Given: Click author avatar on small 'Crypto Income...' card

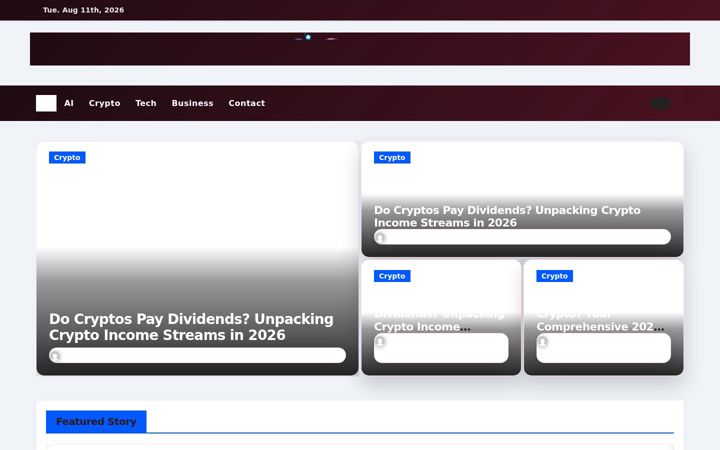Looking at the screenshot, I should tap(380, 342).
